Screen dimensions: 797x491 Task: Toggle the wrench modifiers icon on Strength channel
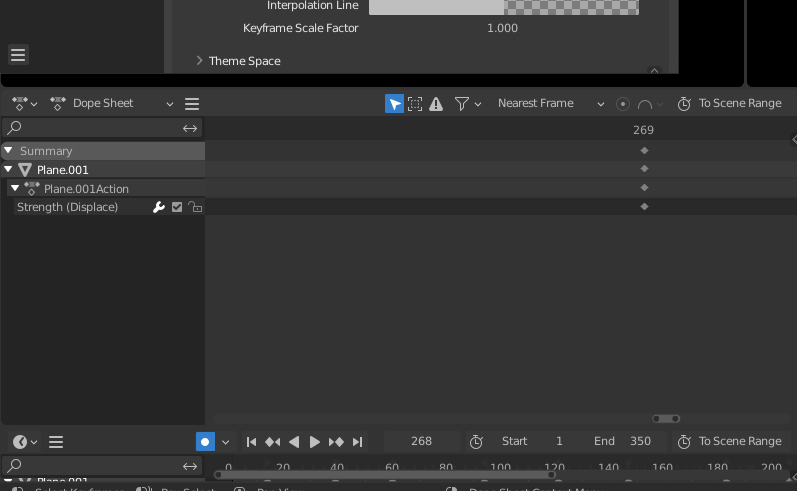point(159,207)
